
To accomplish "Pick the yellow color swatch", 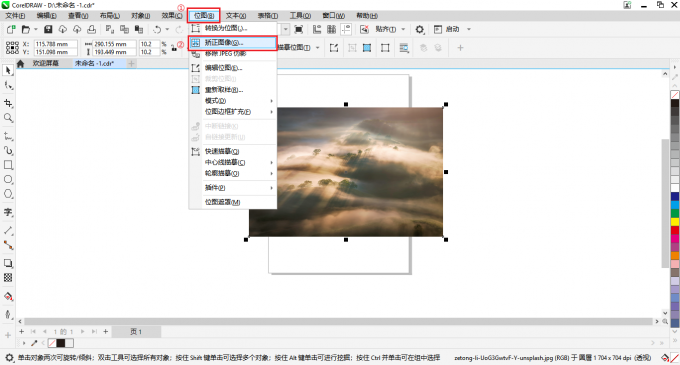I will coord(675,222).
